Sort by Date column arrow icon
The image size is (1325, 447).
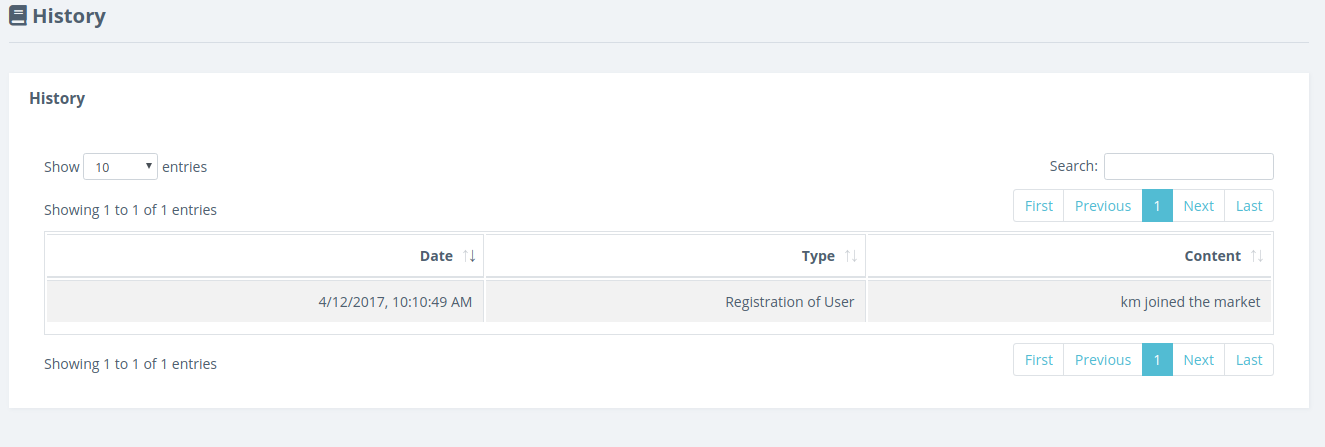(x=470, y=256)
